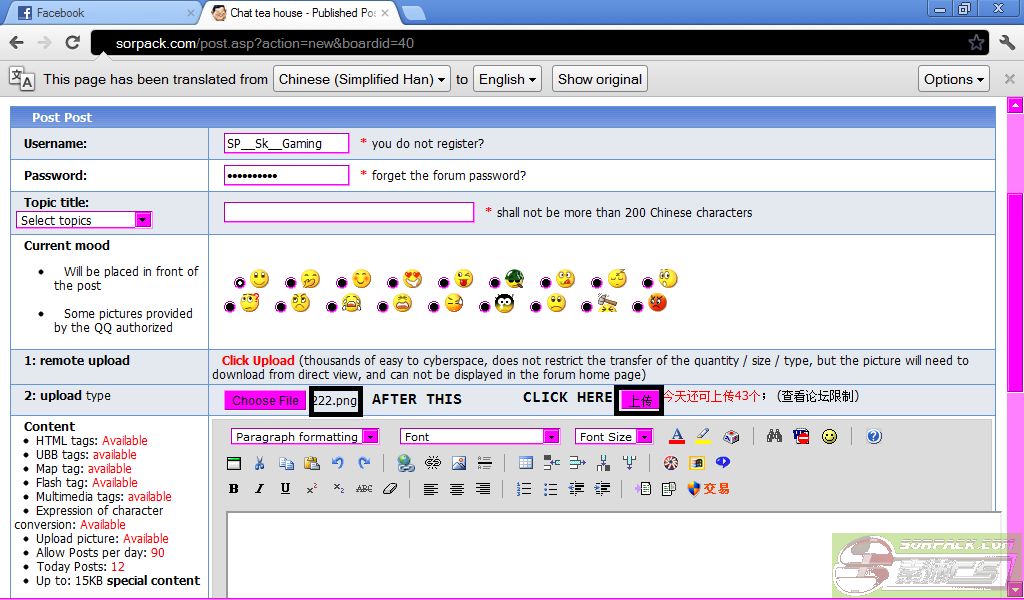
Task: Click the Topic title input field
Action: tap(348, 212)
